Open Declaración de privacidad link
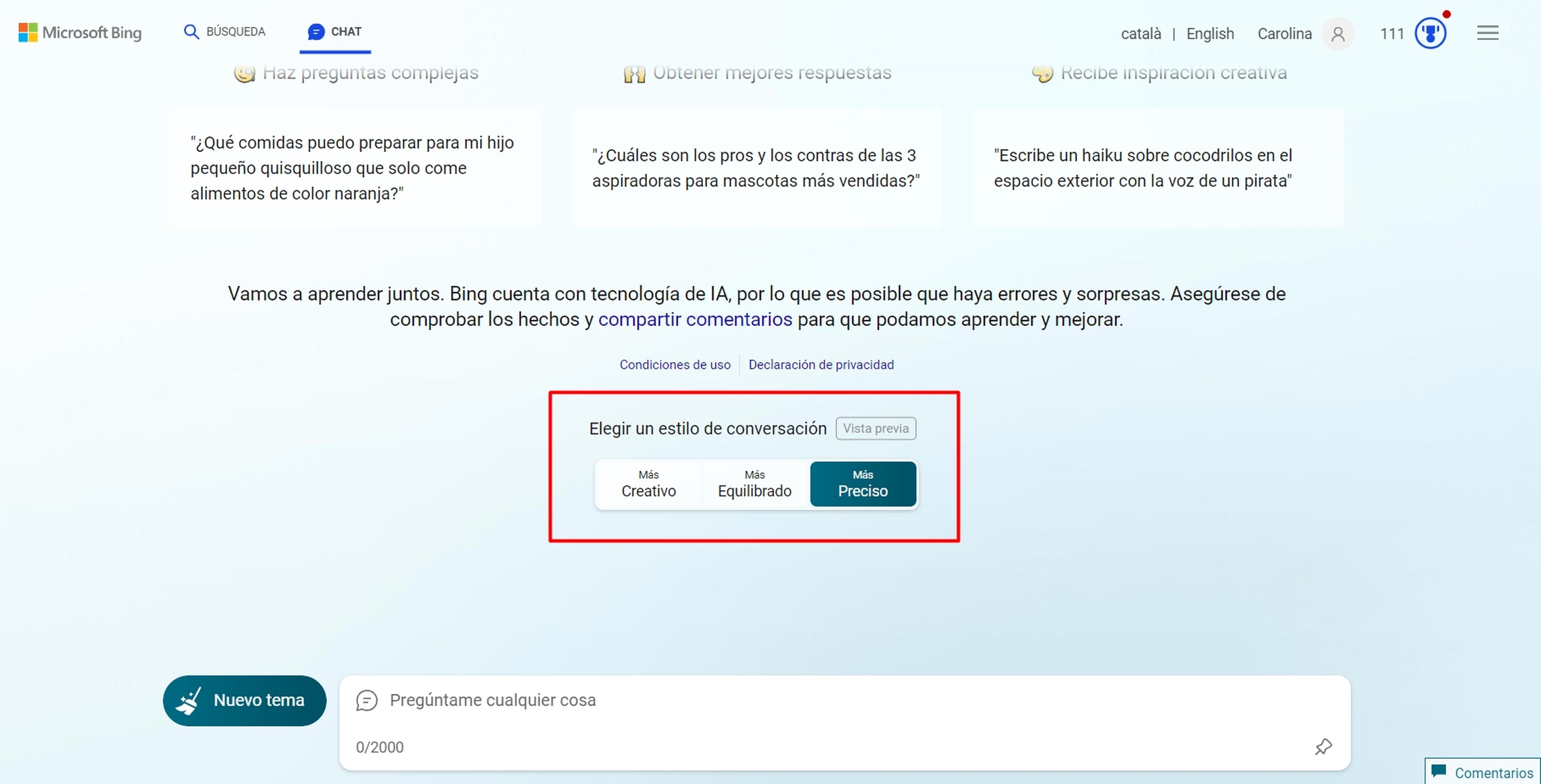 [821, 365]
